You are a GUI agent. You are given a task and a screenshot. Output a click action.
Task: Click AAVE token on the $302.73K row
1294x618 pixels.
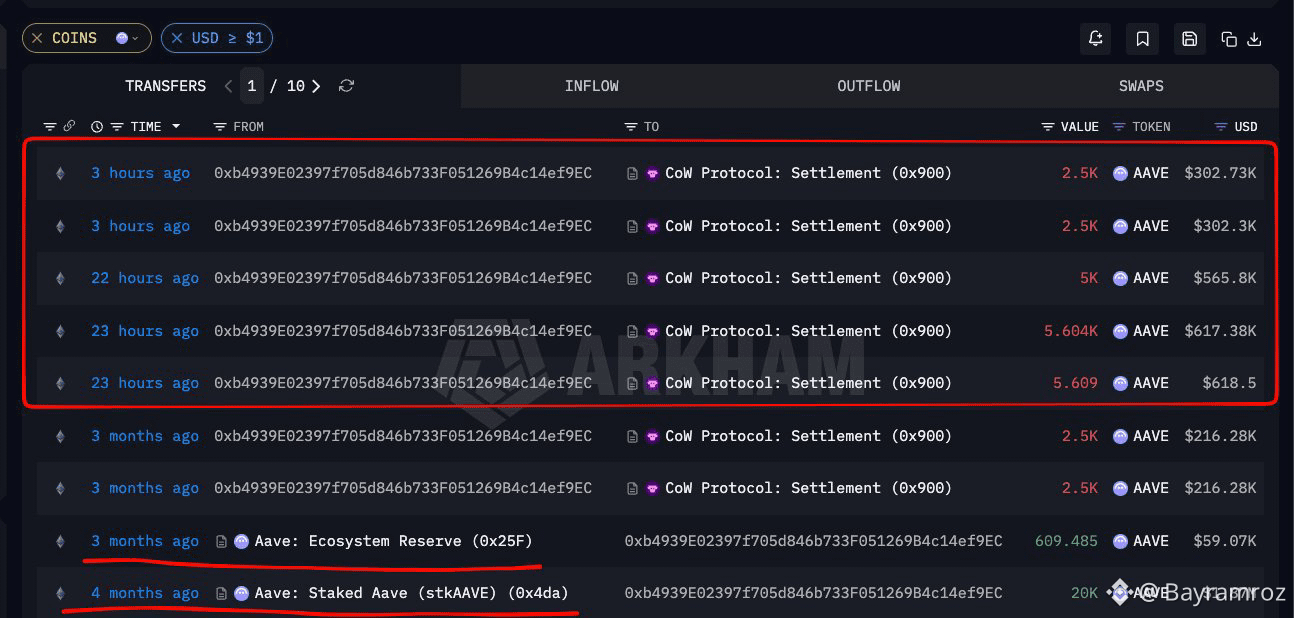[x=1141, y=173]
